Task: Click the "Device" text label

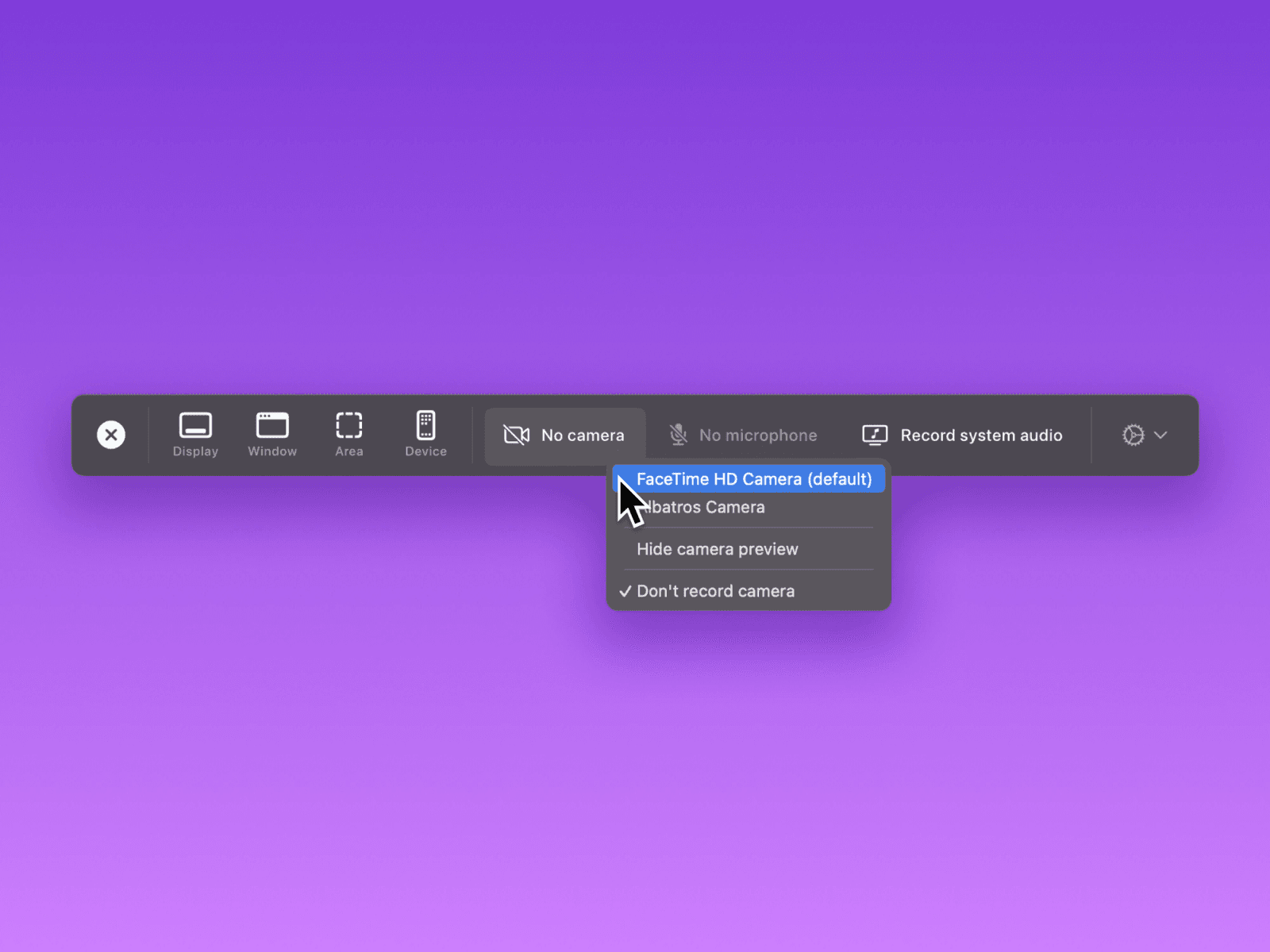Action: pyautogui.click(x=426, y=451)
